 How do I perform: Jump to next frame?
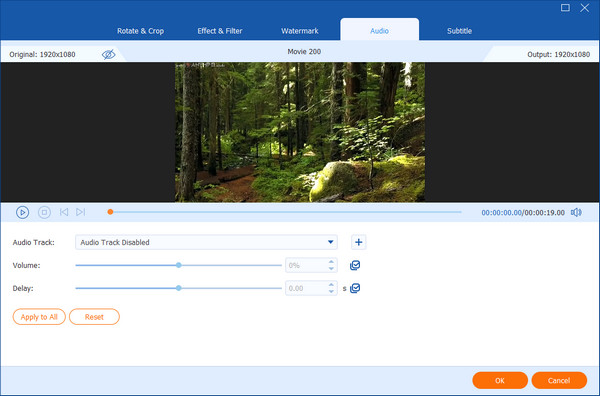coord(80,212)
